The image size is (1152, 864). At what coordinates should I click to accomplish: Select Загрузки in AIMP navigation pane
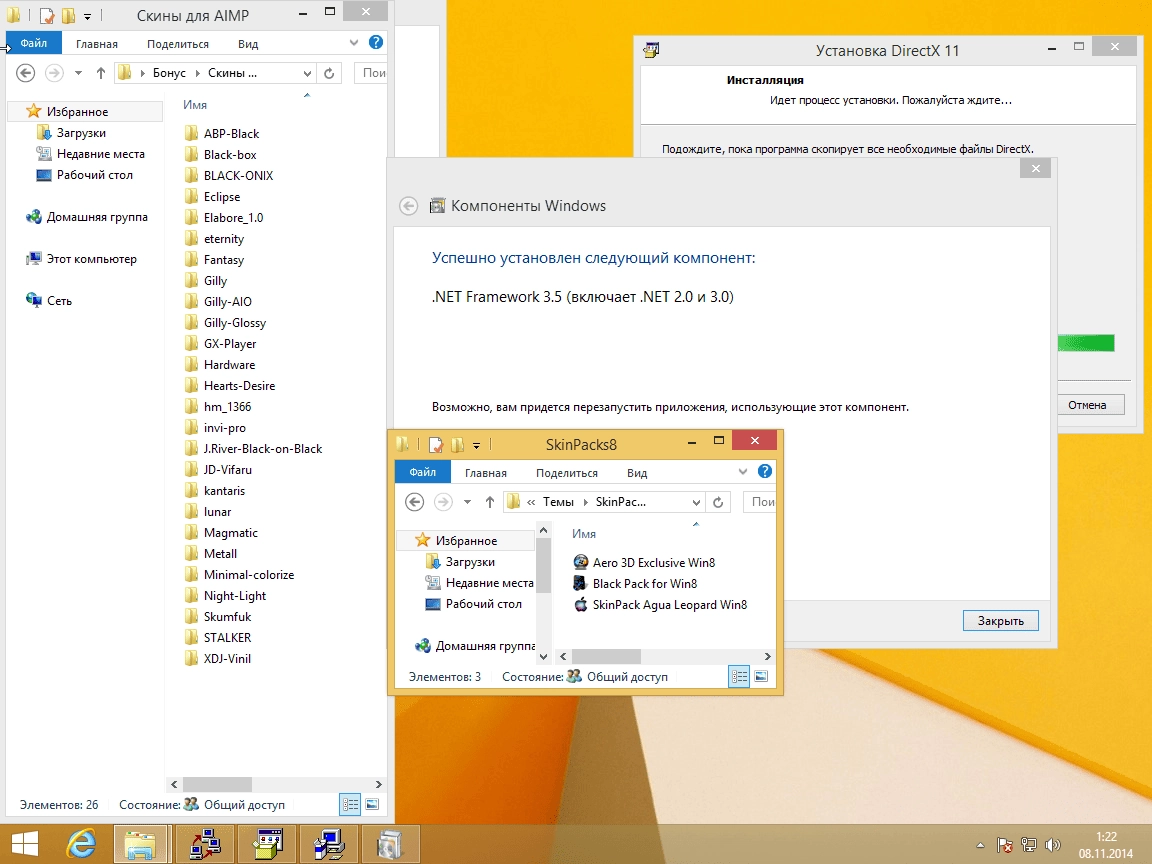pyautogui.click(x=81, y=133)
